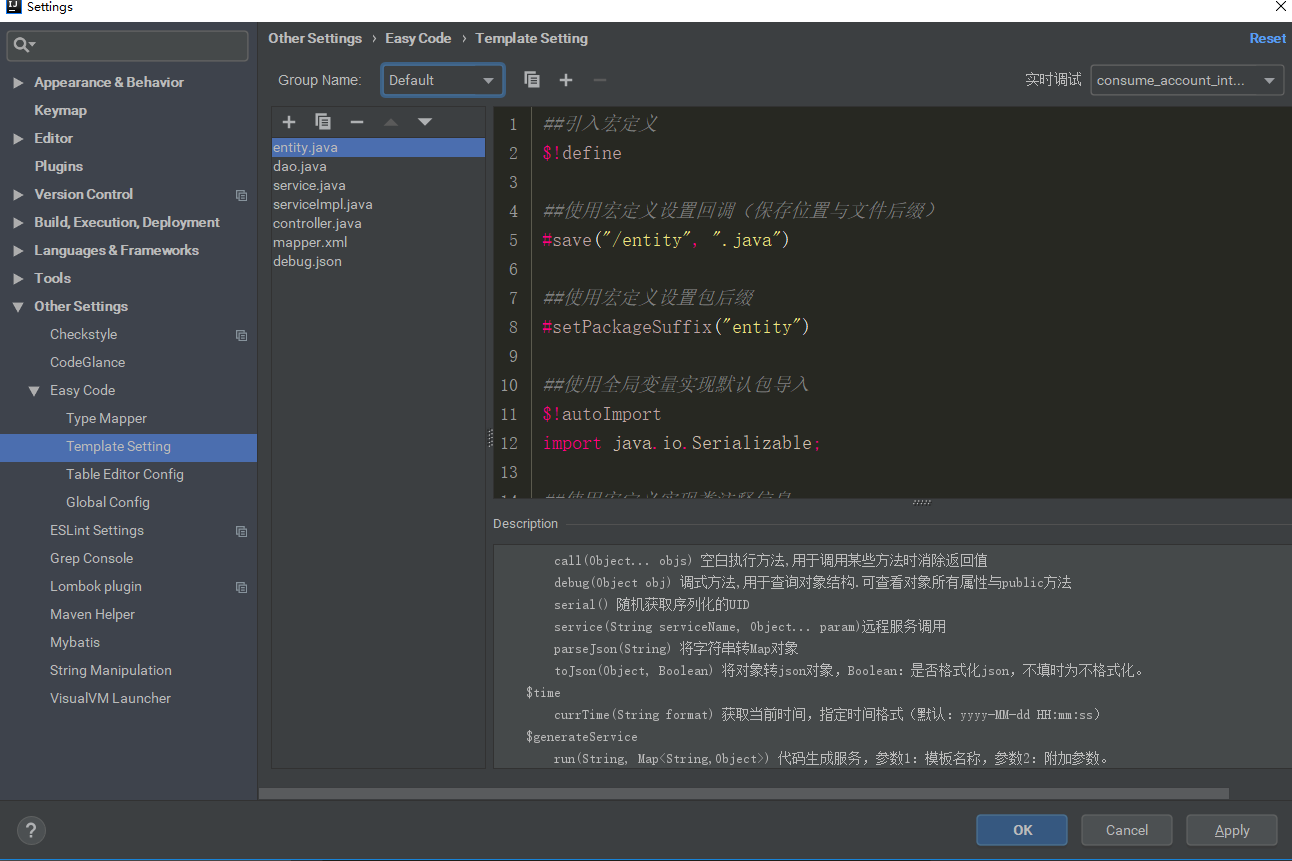Screen dimensions: 1292x861
Task: Delete the selected template from list
Action: pyautogui.click(x=357, y=122)
